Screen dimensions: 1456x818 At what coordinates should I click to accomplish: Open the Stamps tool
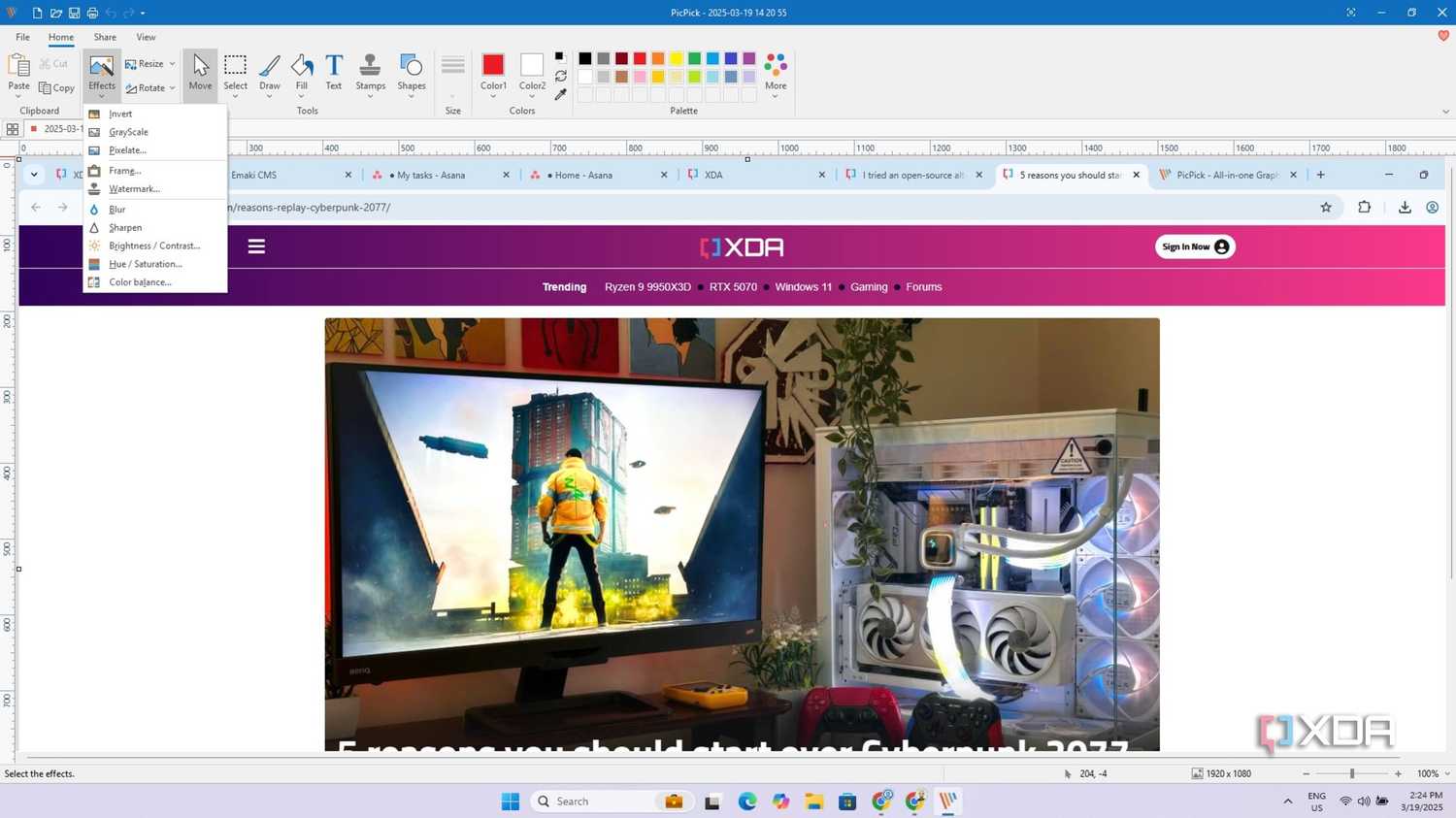(x=370, y=75)
